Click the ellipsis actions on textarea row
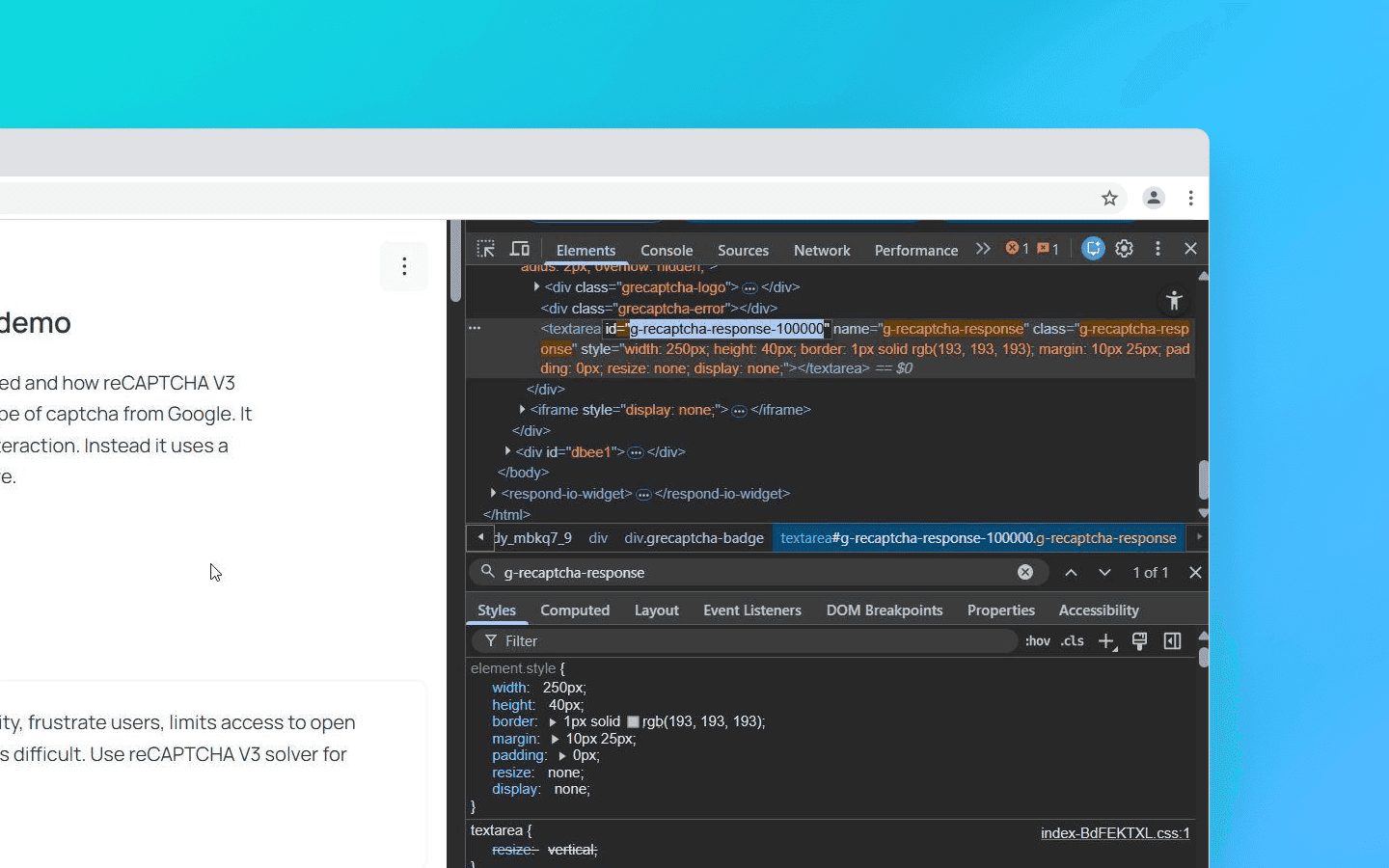This screenshot has width=1389, height=868. click(475, 328)
